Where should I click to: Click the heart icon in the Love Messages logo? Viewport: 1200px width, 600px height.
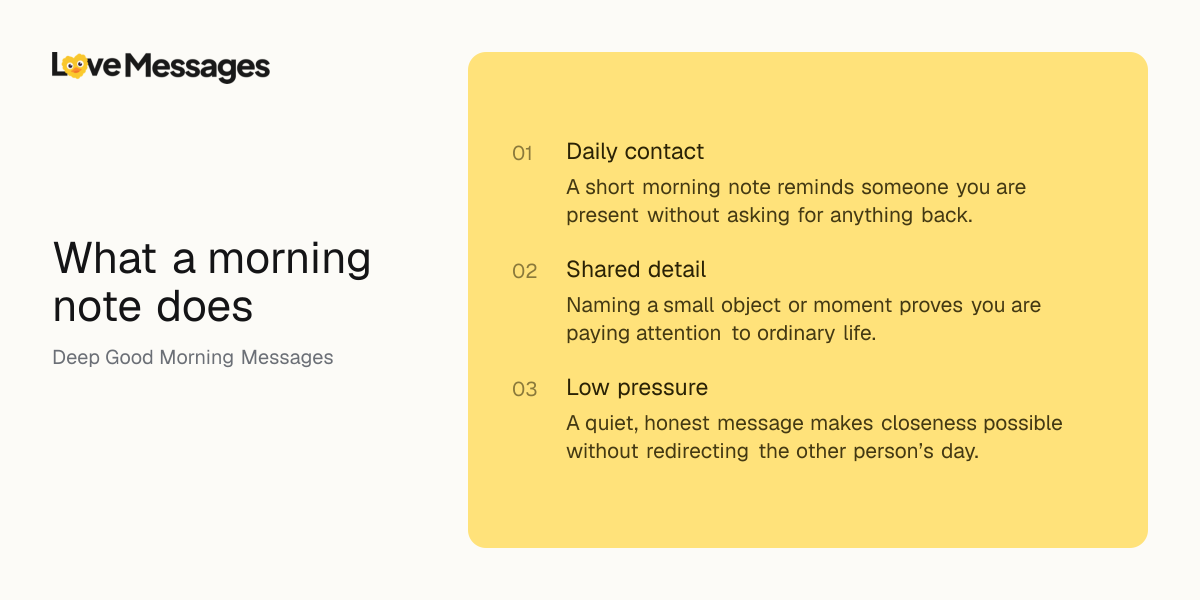tap(73, 67)
